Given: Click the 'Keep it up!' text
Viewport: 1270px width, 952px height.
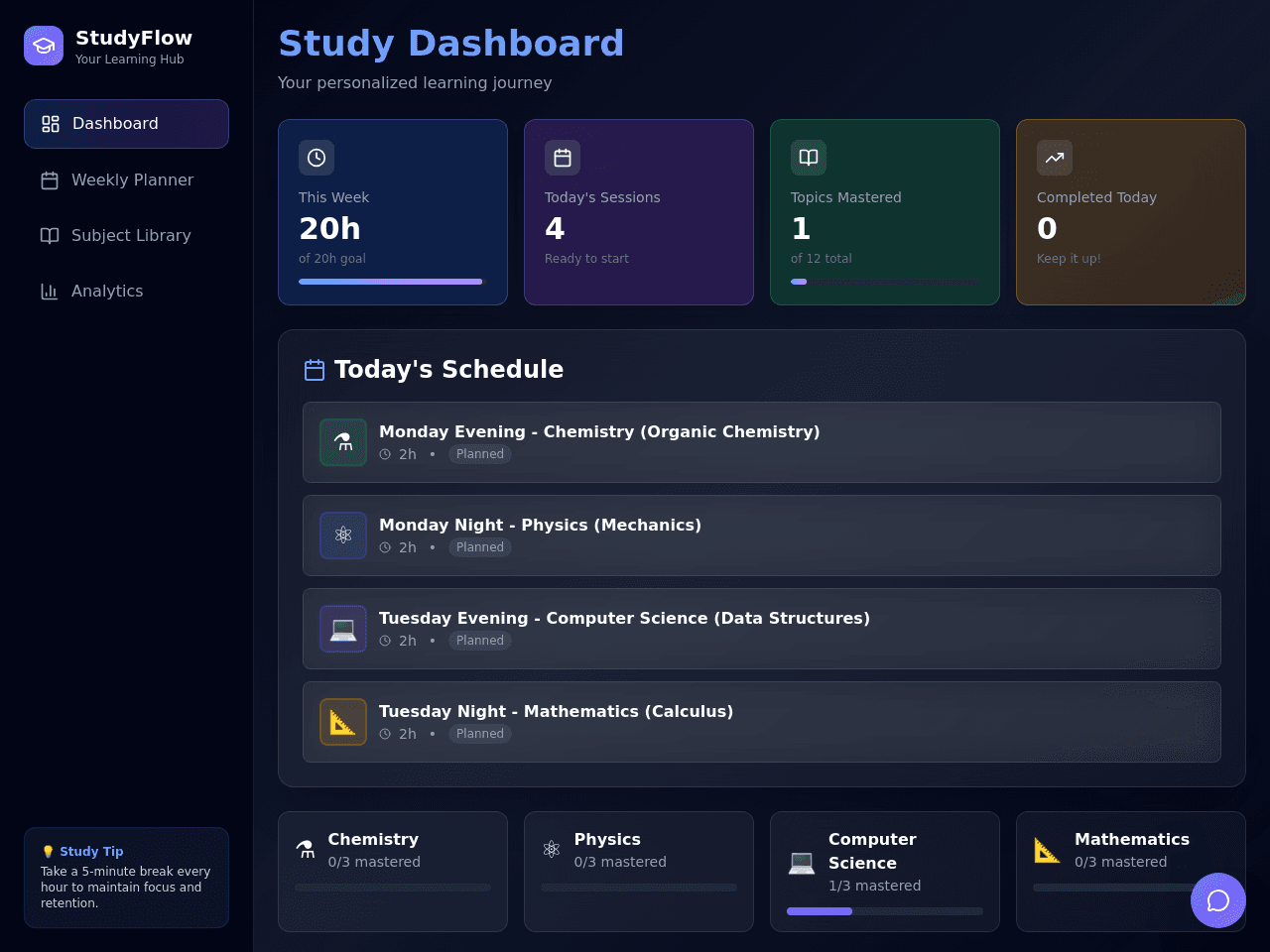Looking at the screenshot, I should pos(1069,259).
